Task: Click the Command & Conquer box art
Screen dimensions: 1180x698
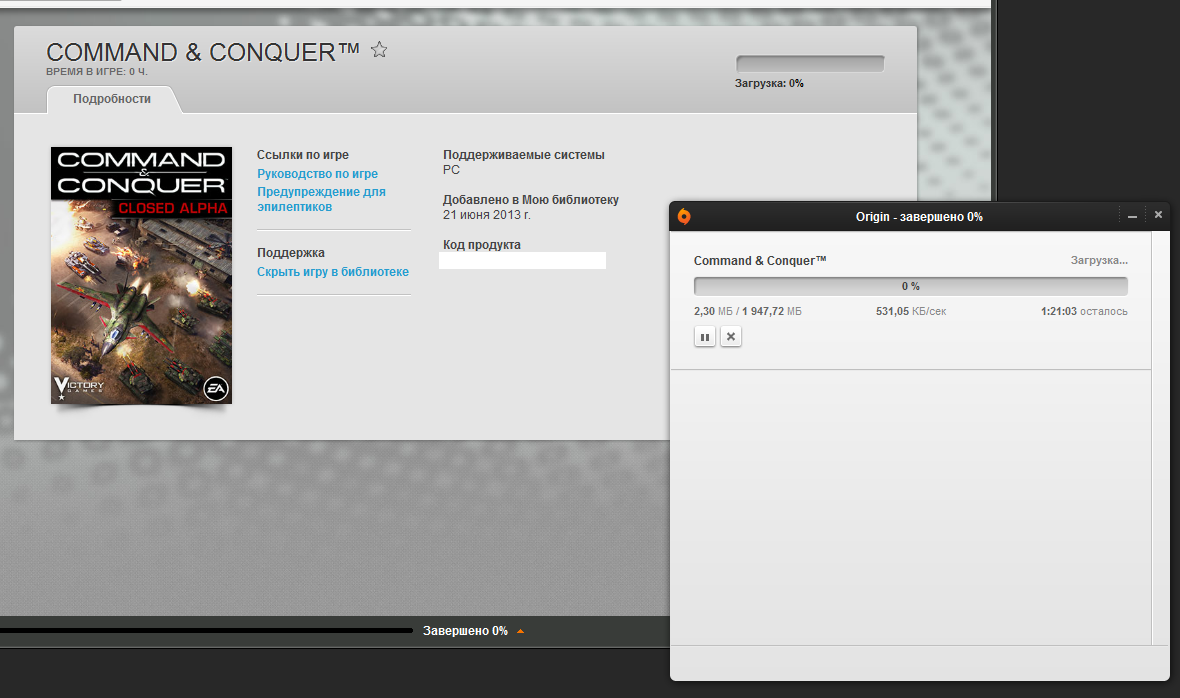Action: point(141,275)
